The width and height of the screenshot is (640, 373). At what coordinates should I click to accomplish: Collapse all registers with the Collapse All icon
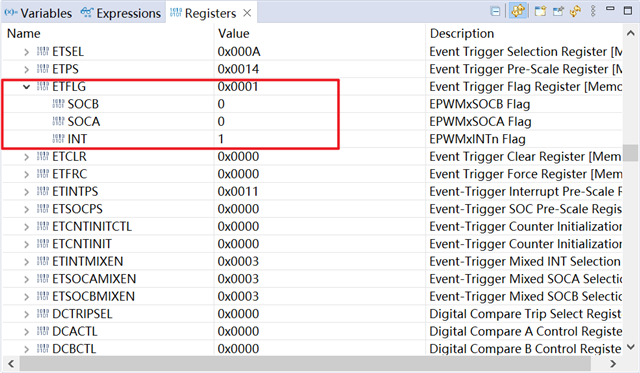[495, 11]
